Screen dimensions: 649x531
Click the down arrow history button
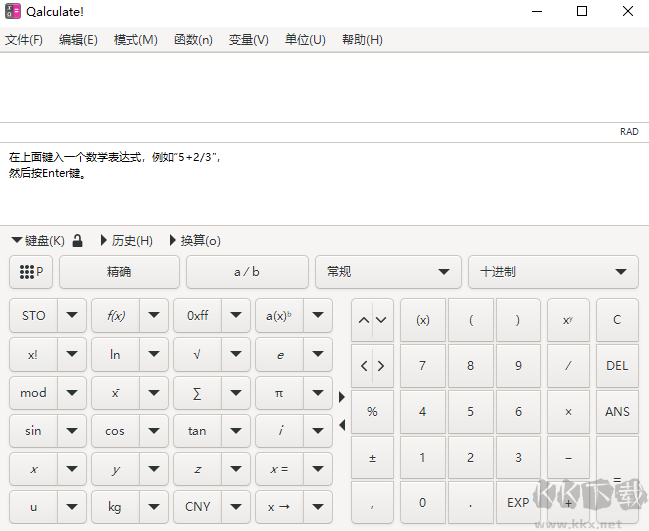[382, 320]
